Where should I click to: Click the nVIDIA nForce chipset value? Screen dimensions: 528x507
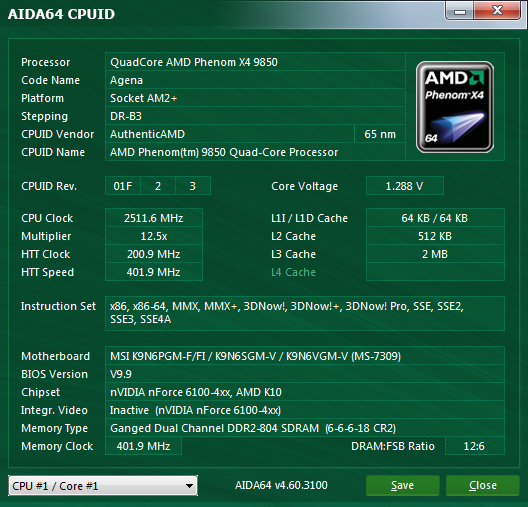click(x=305, y=392)
